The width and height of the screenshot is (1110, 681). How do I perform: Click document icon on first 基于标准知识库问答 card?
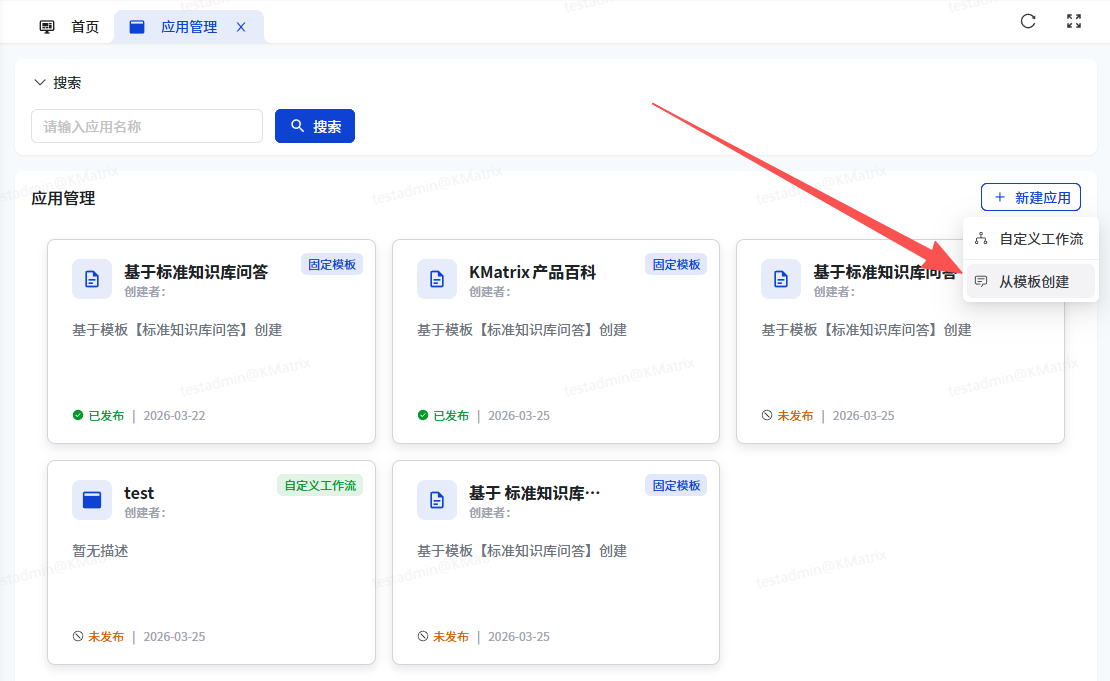coord(92,279)
